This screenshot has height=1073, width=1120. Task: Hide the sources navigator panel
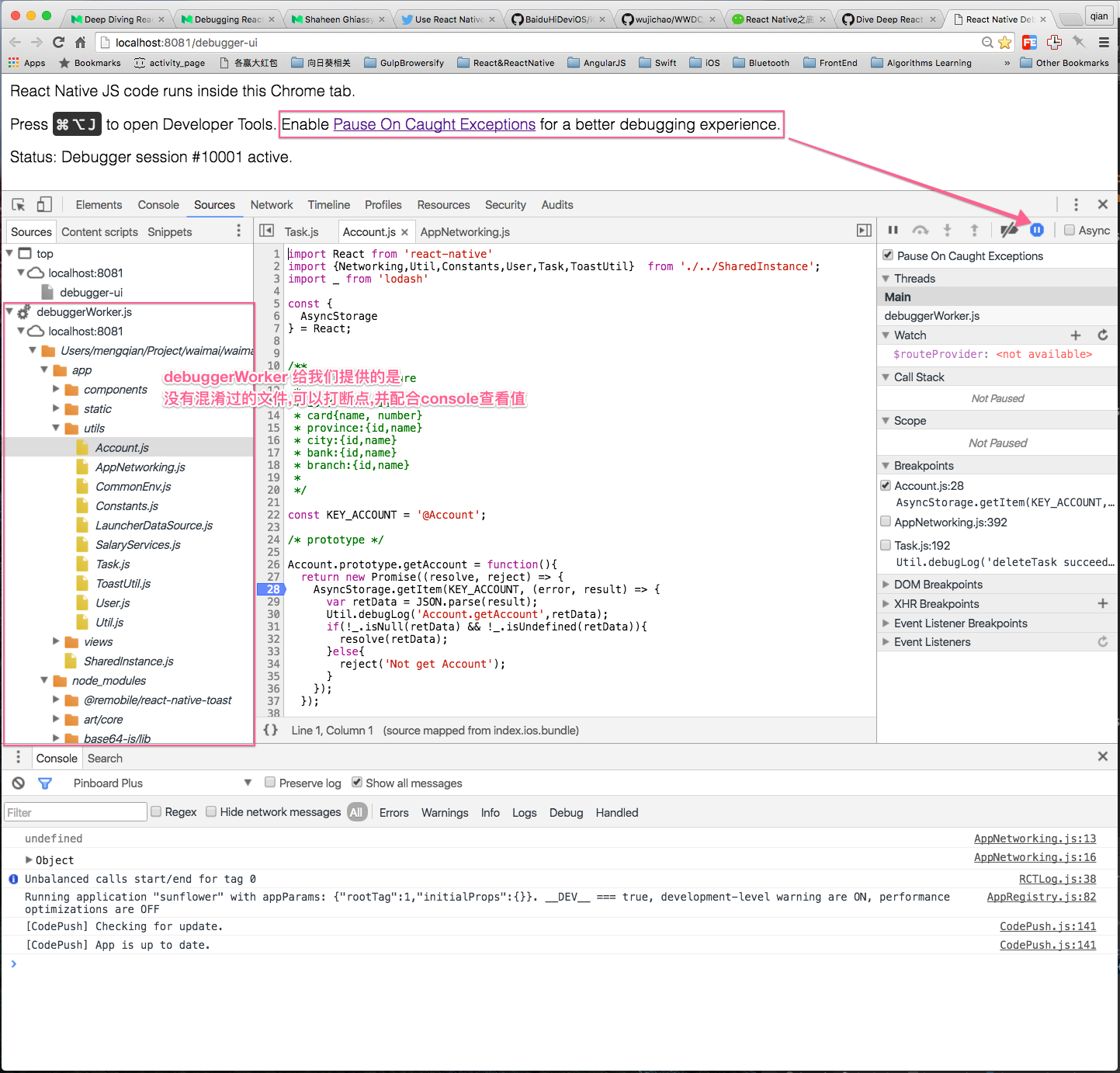click(x=267, y=231)
